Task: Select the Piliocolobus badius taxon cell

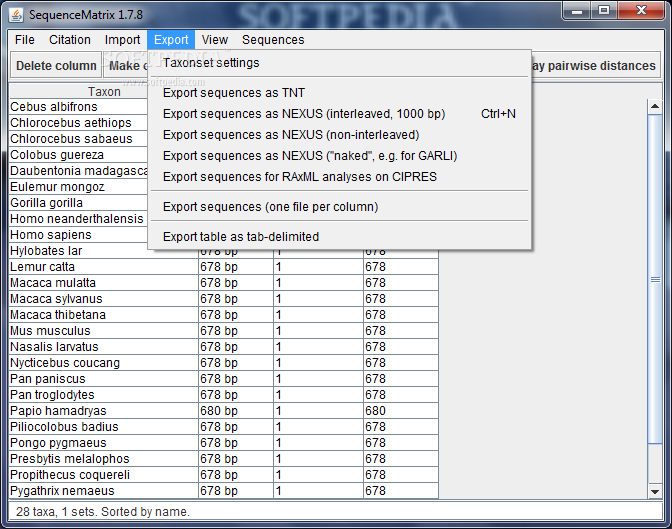Action: click(104, 427)
